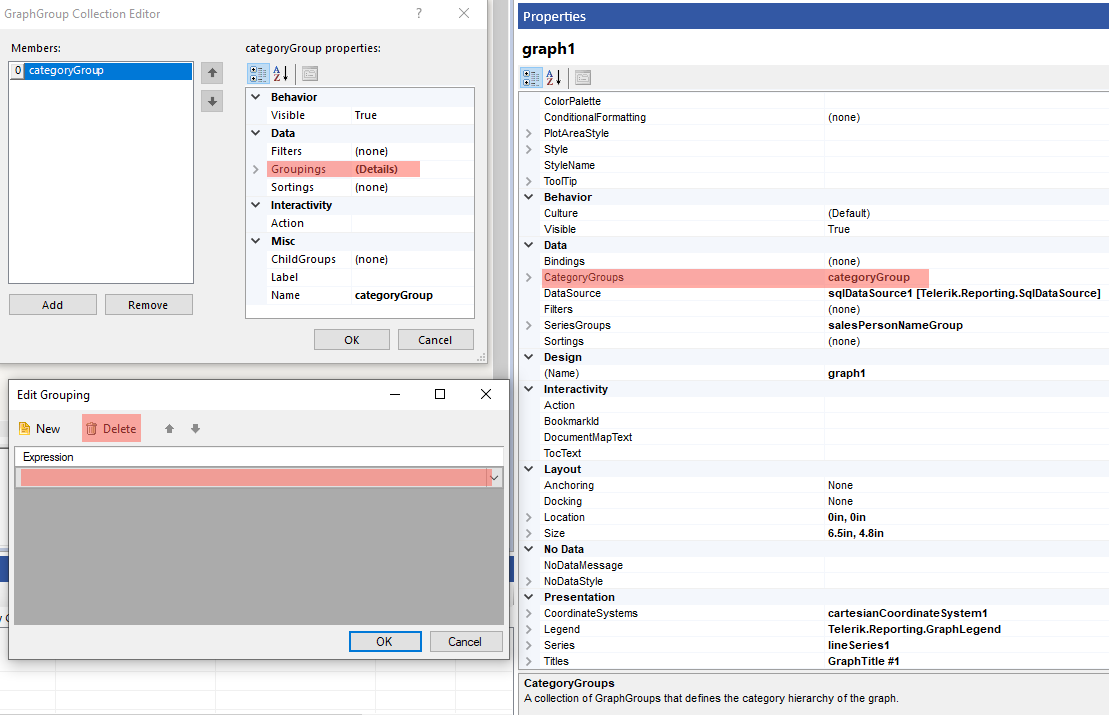Open help with the question mark icon
Viewport: 1109px width, 715px height.
click(418, 14)
